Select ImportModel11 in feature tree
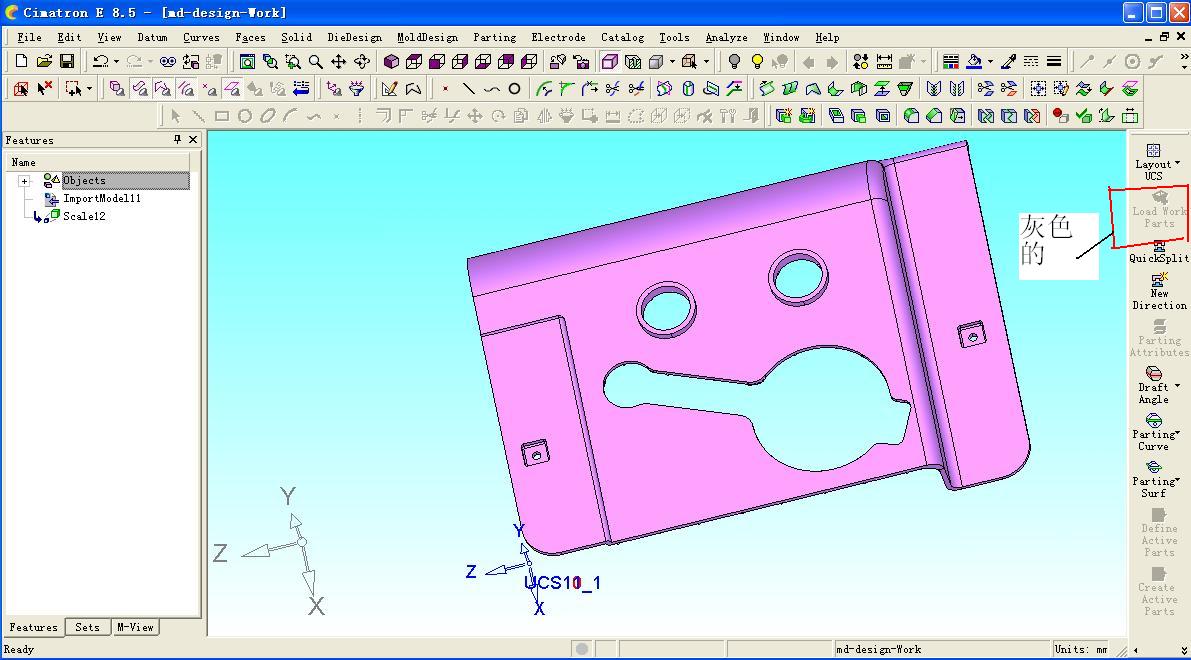The image size is (1191, 660). (x=102, y=198)
